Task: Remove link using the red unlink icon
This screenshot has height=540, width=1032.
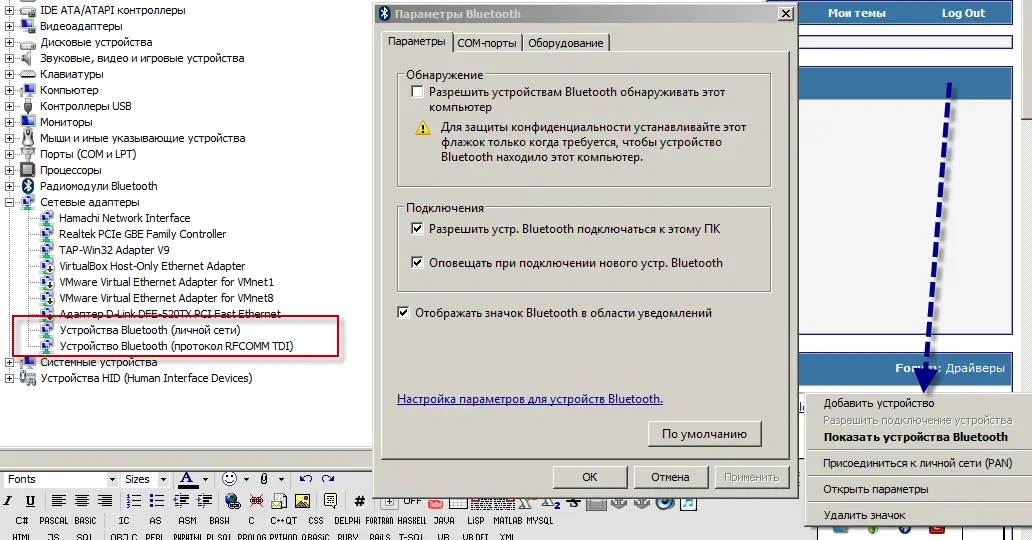Action: (256, 501)
